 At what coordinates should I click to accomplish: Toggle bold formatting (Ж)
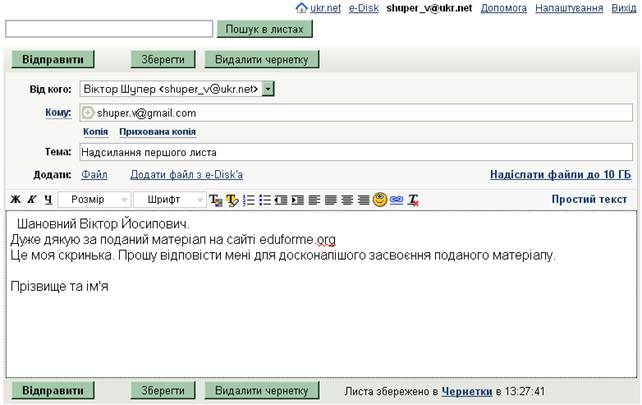(x=16, y=199)
